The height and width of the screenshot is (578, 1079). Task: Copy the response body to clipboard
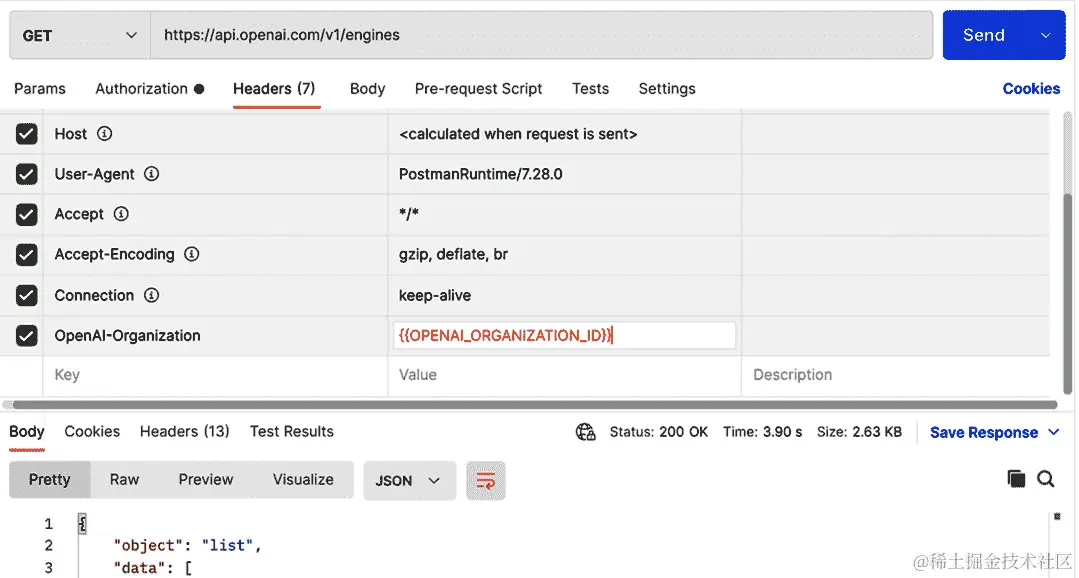click(1014, 479)
